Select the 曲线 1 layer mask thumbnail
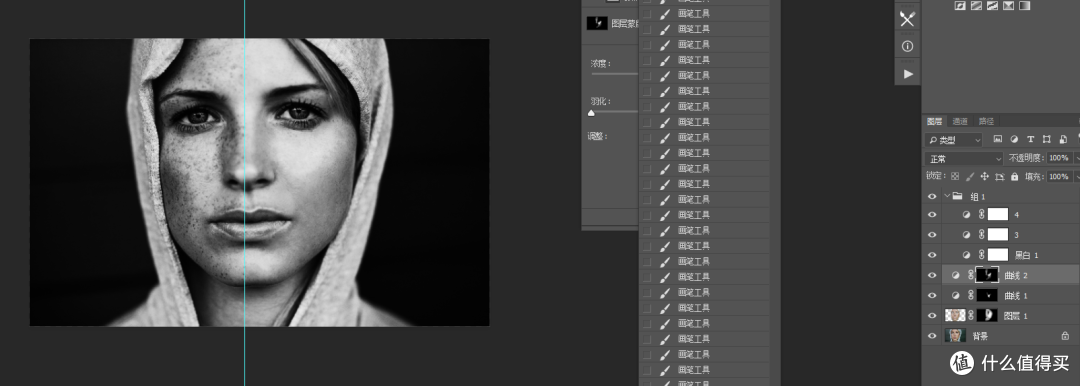Image resolution: width=1080 pixels, height=386 pixels. [x=987, y=295]
